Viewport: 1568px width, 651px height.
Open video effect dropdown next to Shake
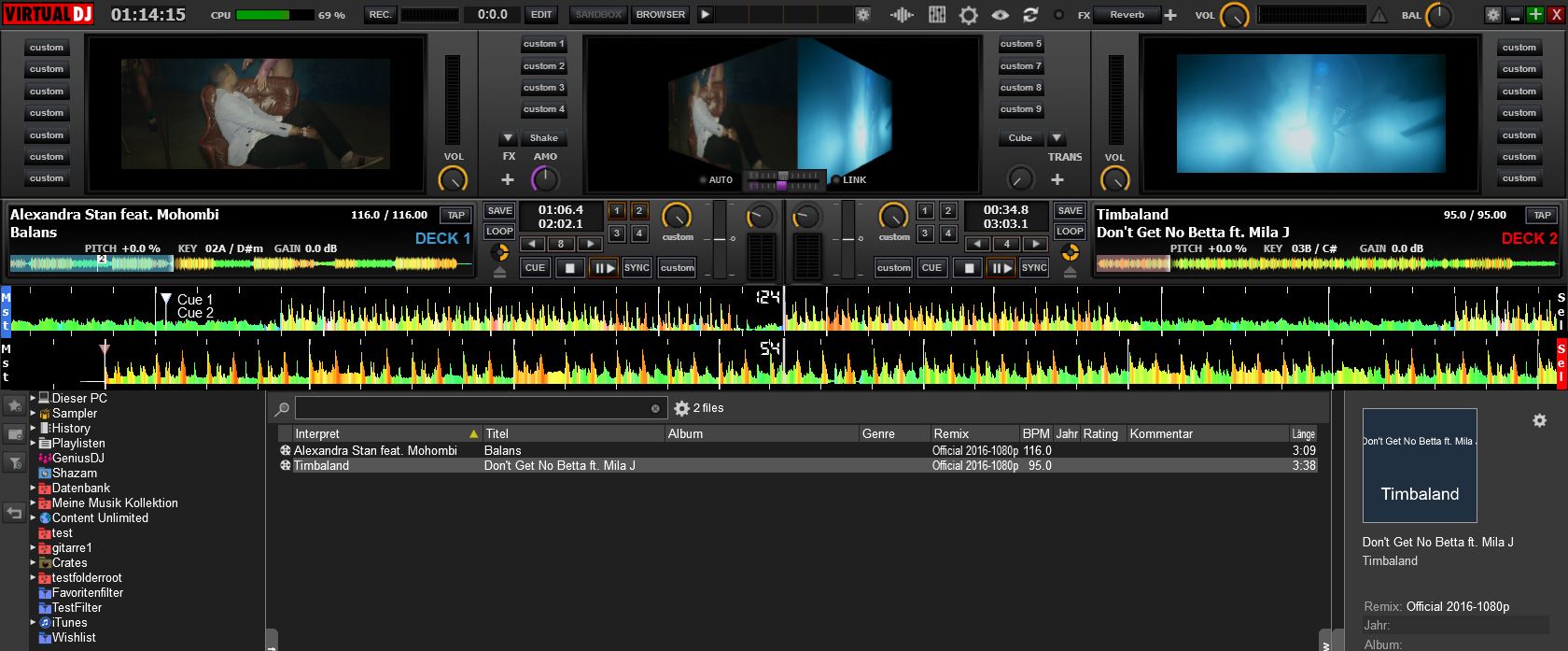(x=507, y=137)
